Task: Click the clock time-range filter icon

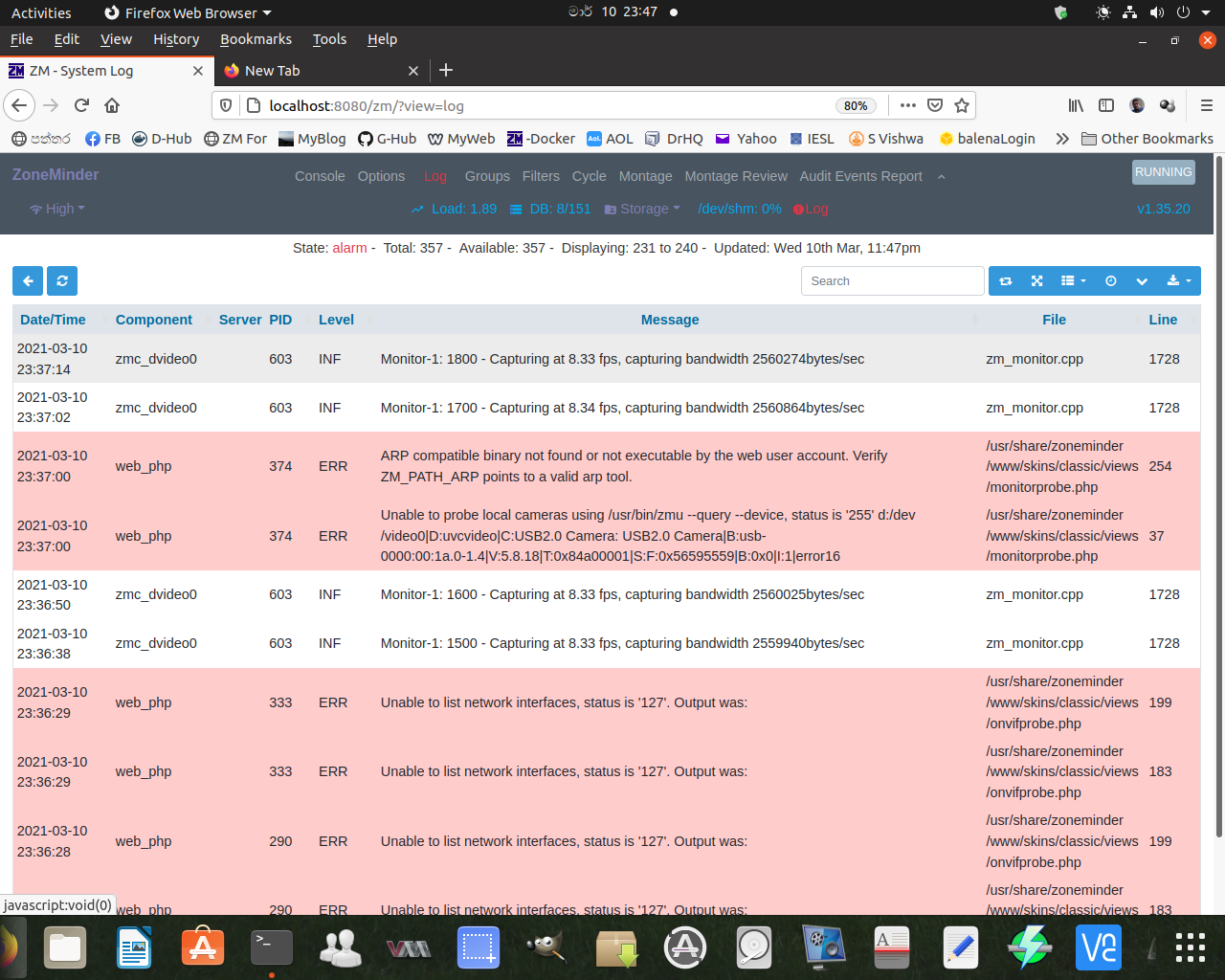Action: pos(1111,281)
